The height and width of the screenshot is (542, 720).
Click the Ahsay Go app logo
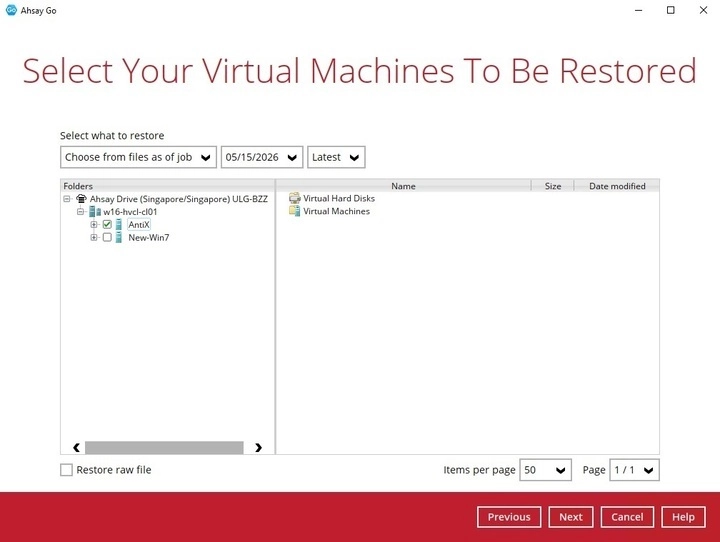(x=11, y=10)
